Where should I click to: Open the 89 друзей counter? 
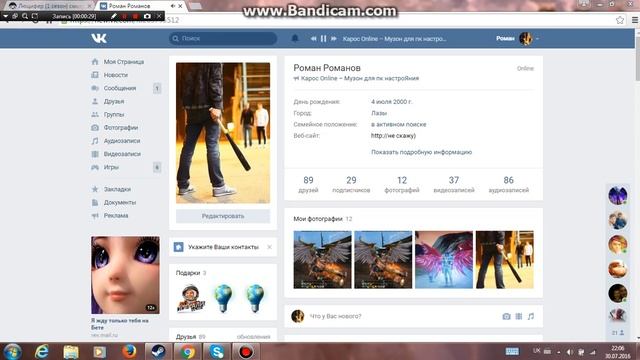coord(308,184)
